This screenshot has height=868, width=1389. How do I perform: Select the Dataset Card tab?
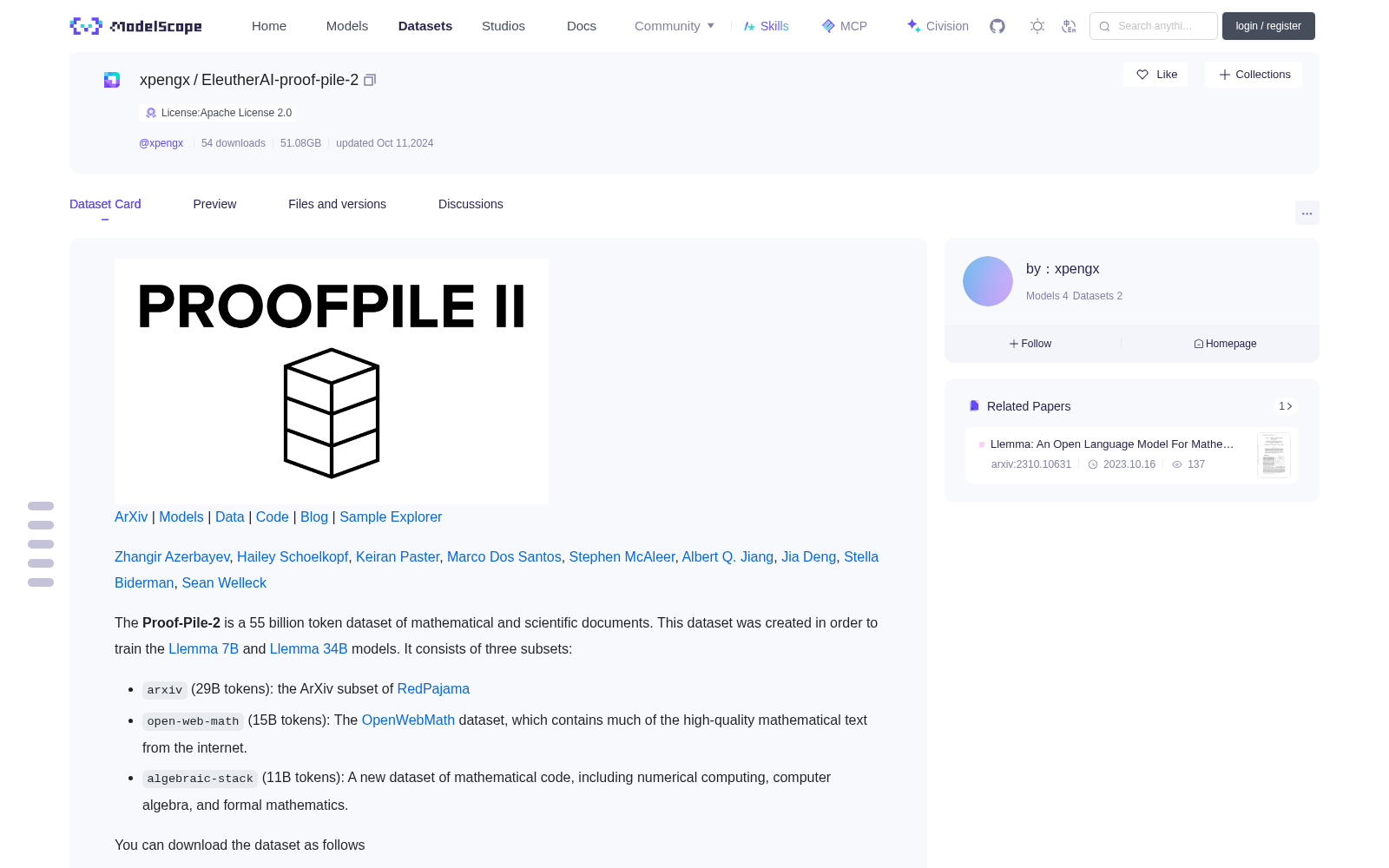click(x=105, y=204)
